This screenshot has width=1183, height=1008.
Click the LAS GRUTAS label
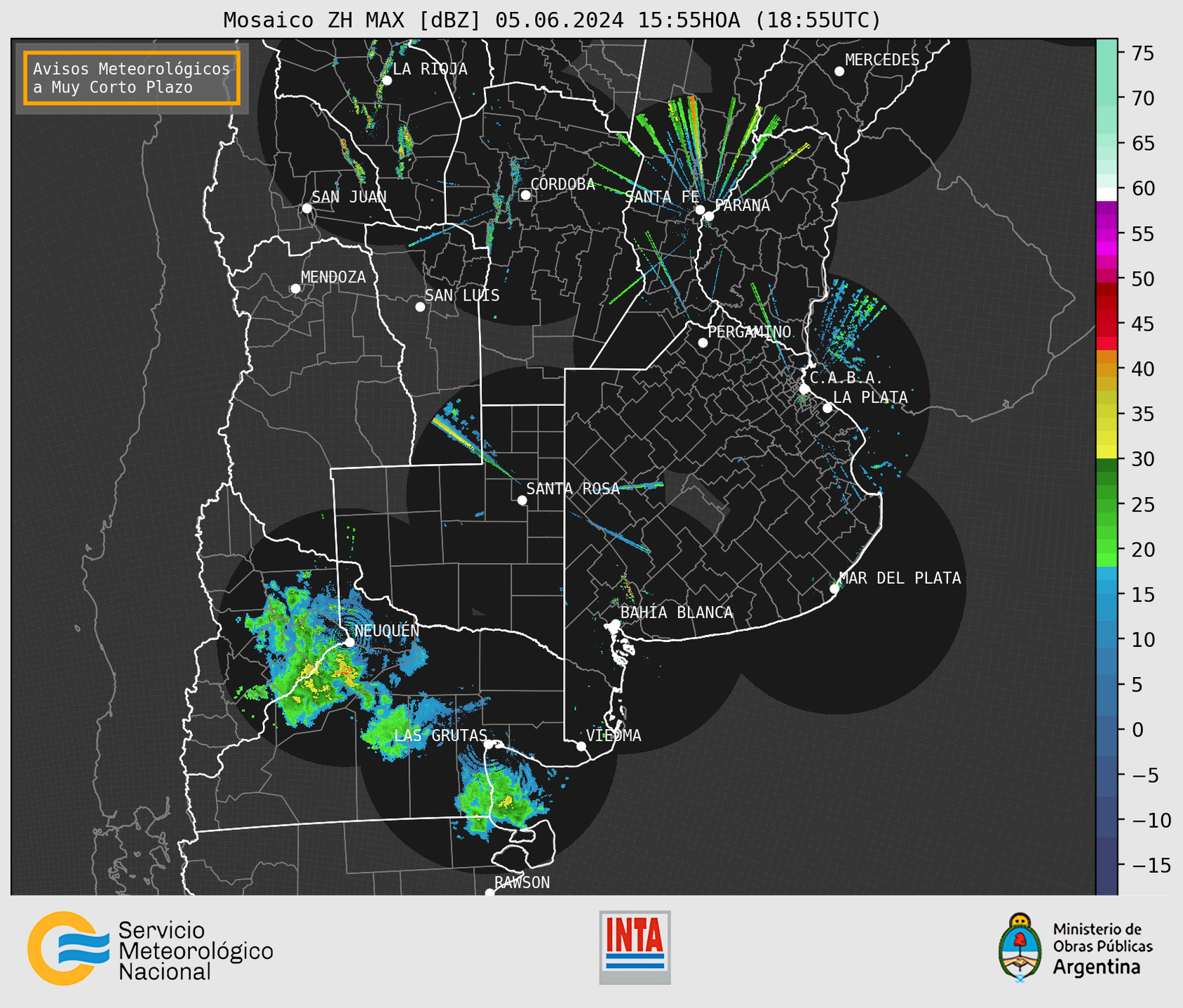440,735
